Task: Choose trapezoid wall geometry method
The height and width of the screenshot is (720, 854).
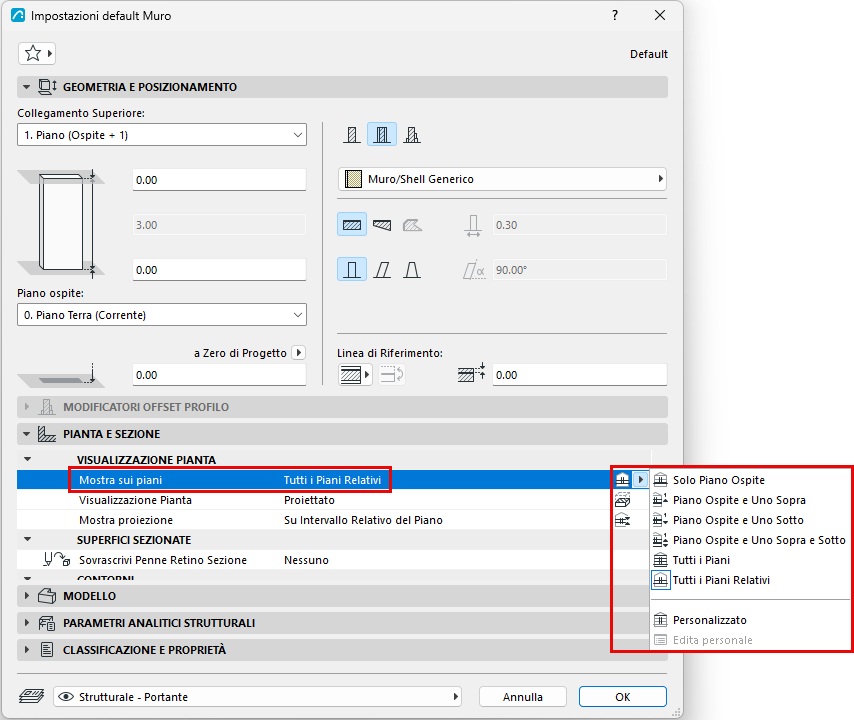Action: (382, 224)
